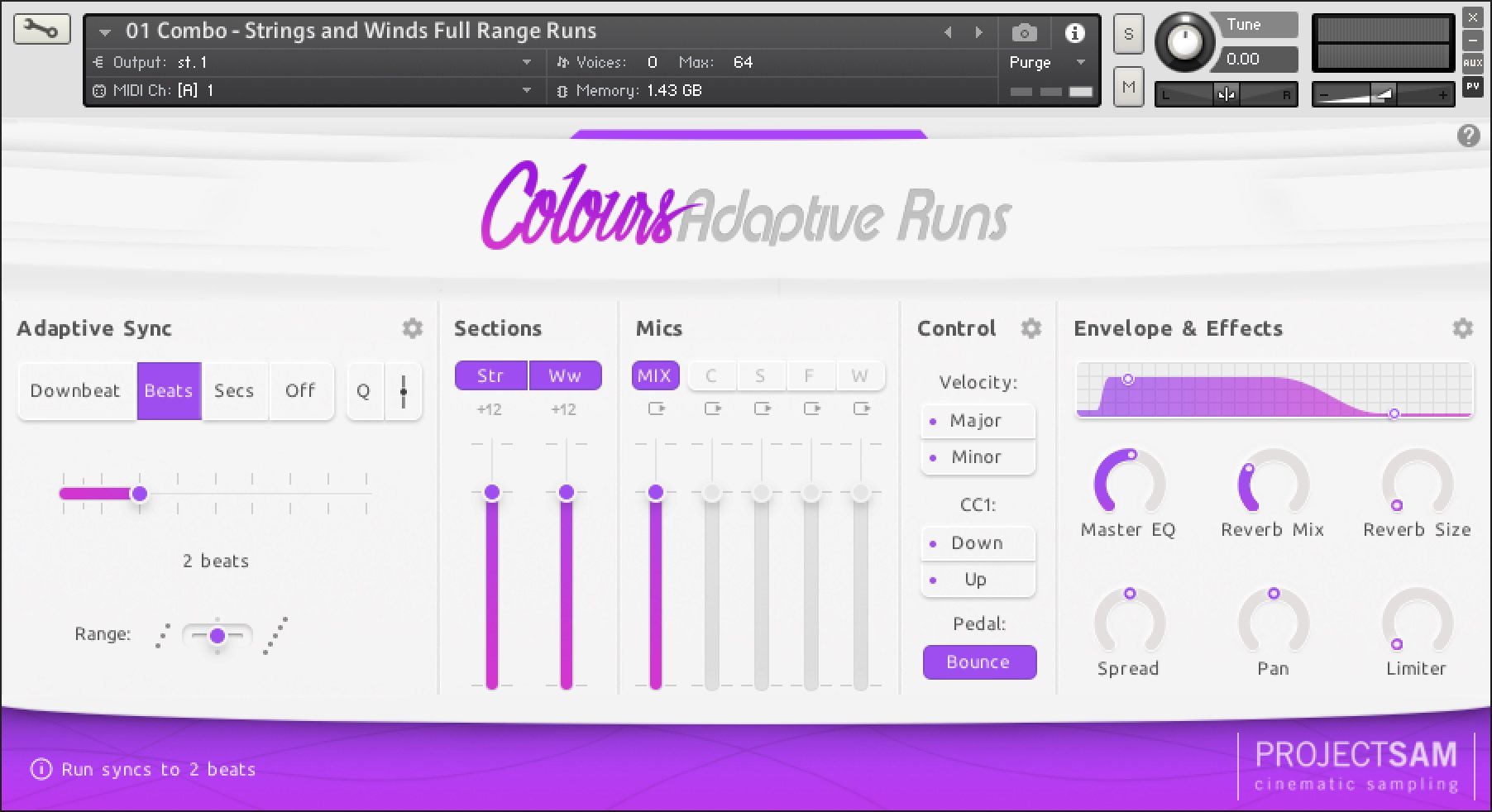Toggle the MIX microphone button

tap(655, 375)
